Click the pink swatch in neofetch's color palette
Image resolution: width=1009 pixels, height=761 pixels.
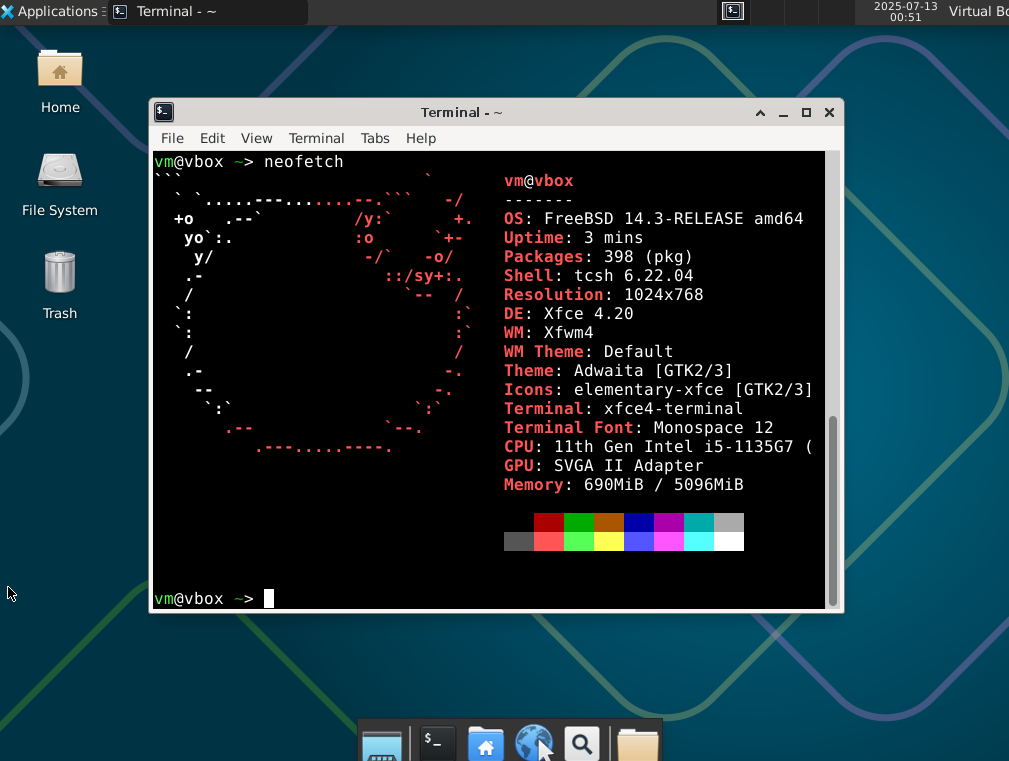[669, 542]
